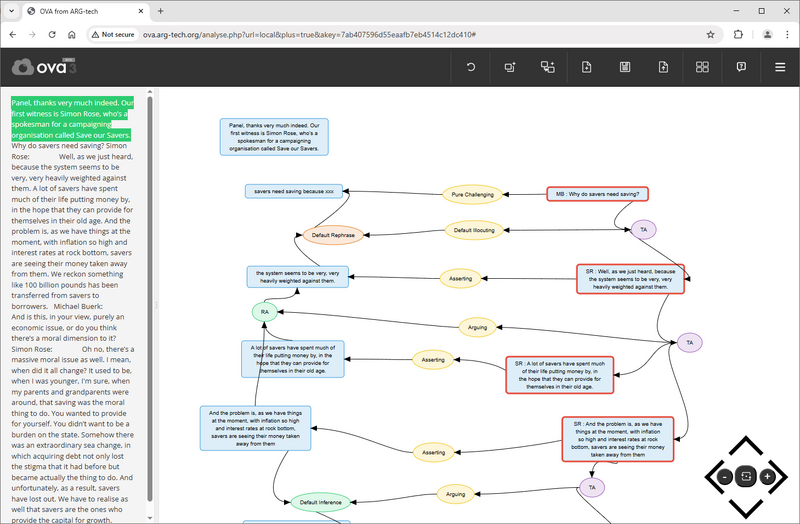Screen dimensions: 800x524
Task: Pan canvas down with bottom arrow
Action: [x=746, y=508]
